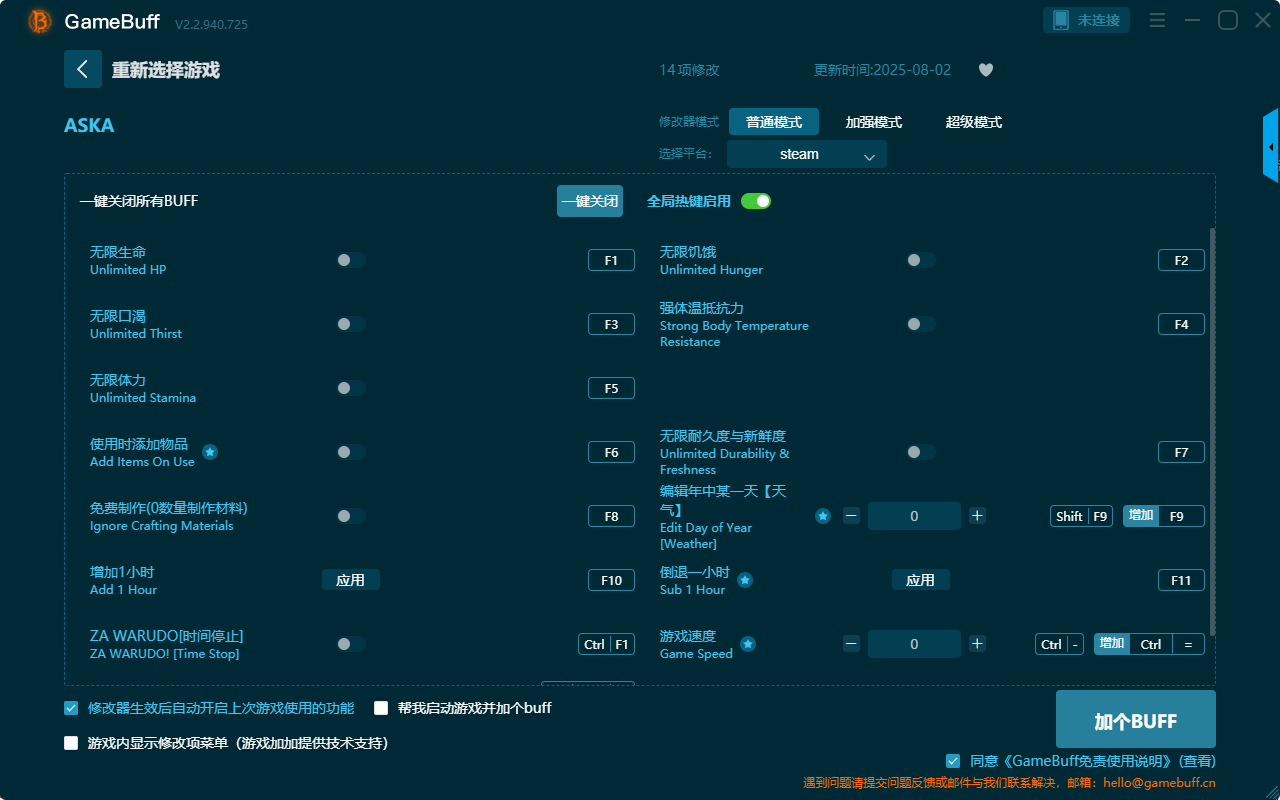Image resolution: width=1280 pixels, height=800 pixels.
Task: Open the steam platform dropdown
Action: [807, 154]
